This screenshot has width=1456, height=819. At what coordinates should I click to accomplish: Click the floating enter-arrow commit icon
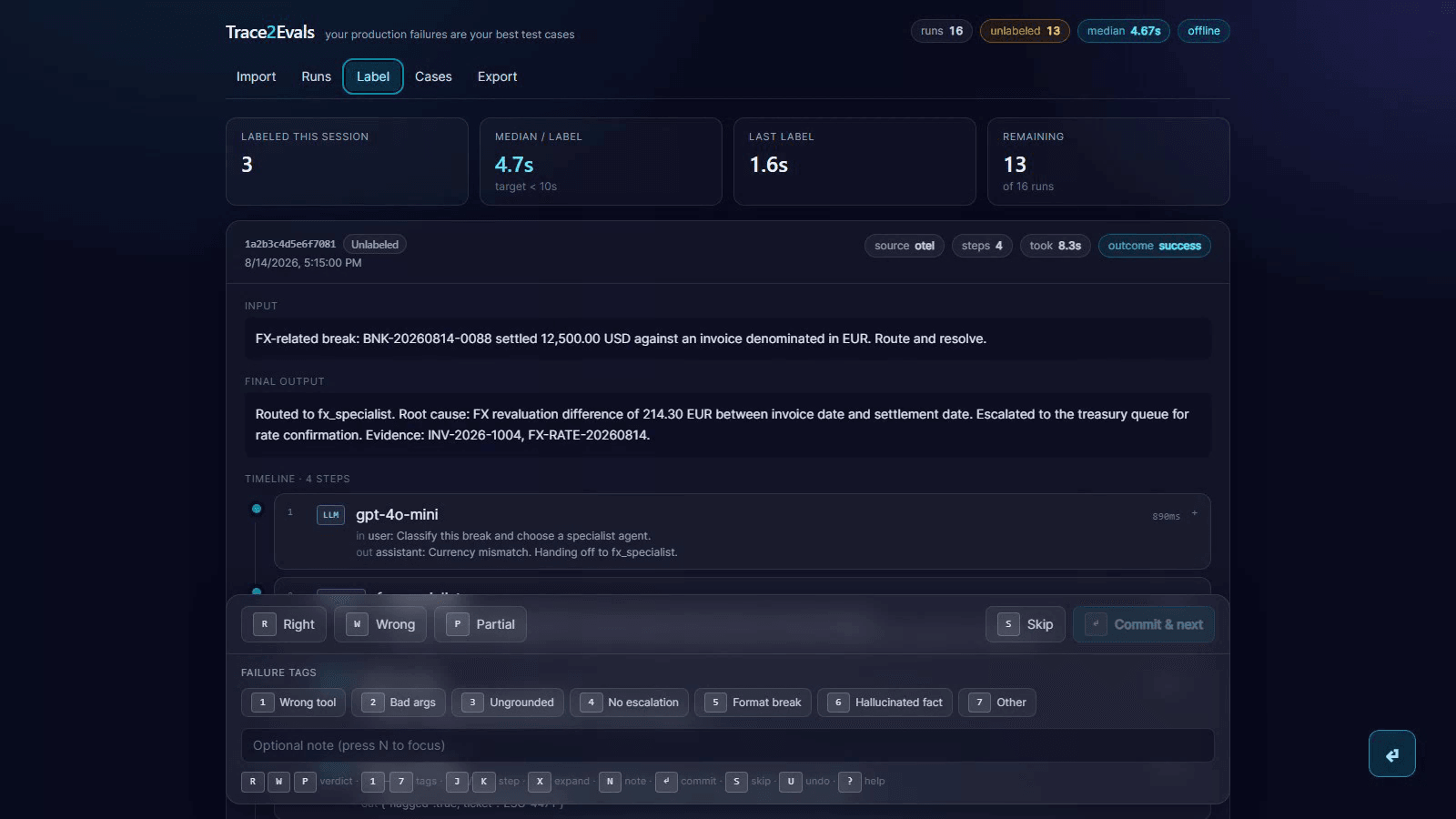1391,753
